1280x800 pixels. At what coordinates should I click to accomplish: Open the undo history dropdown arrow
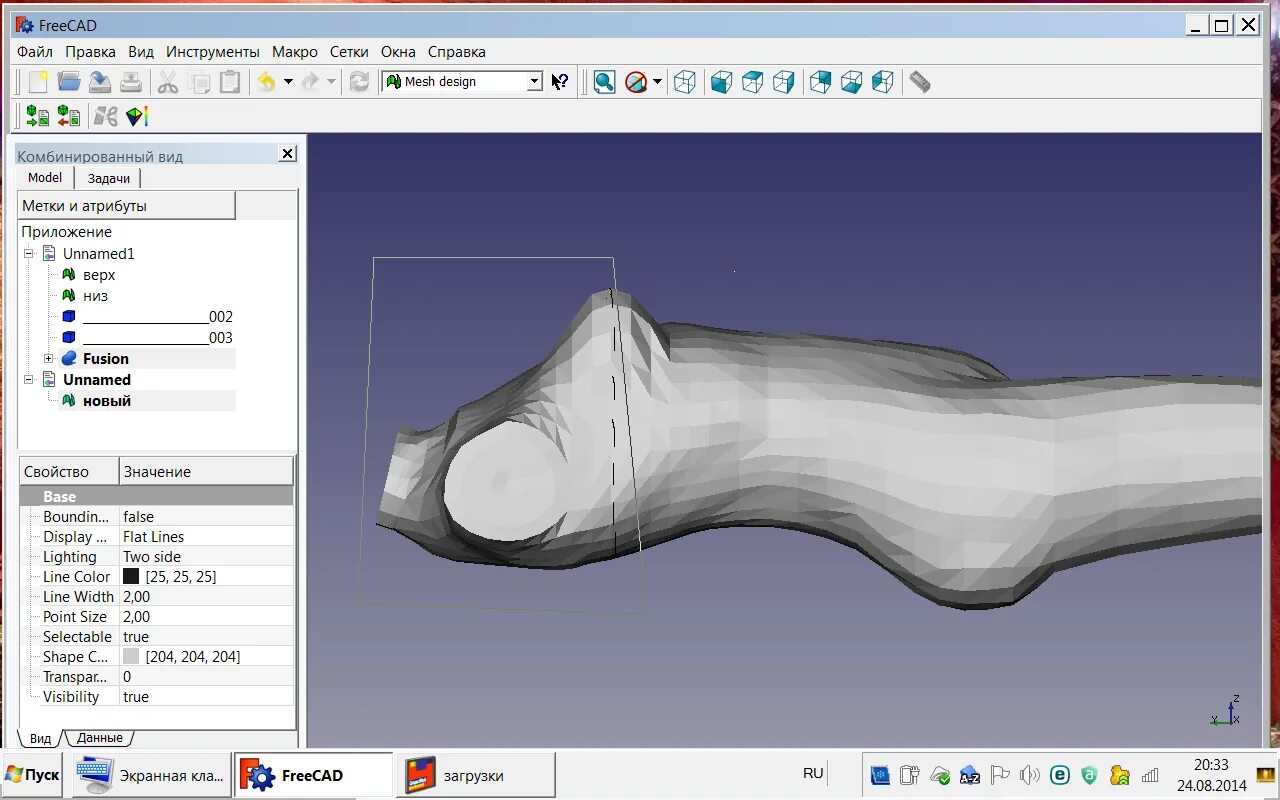click(288, 82)
